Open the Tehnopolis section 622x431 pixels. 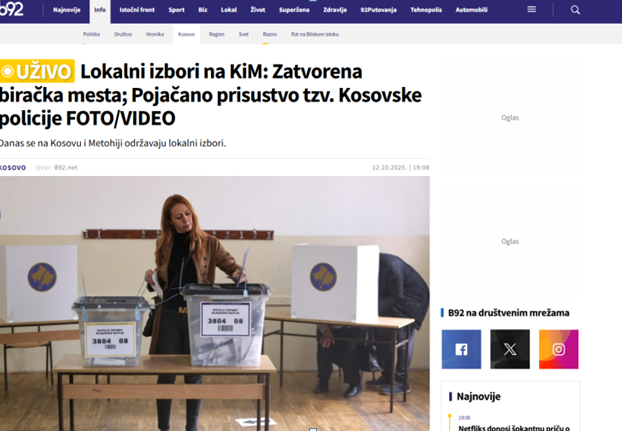[x=426, y=10]
